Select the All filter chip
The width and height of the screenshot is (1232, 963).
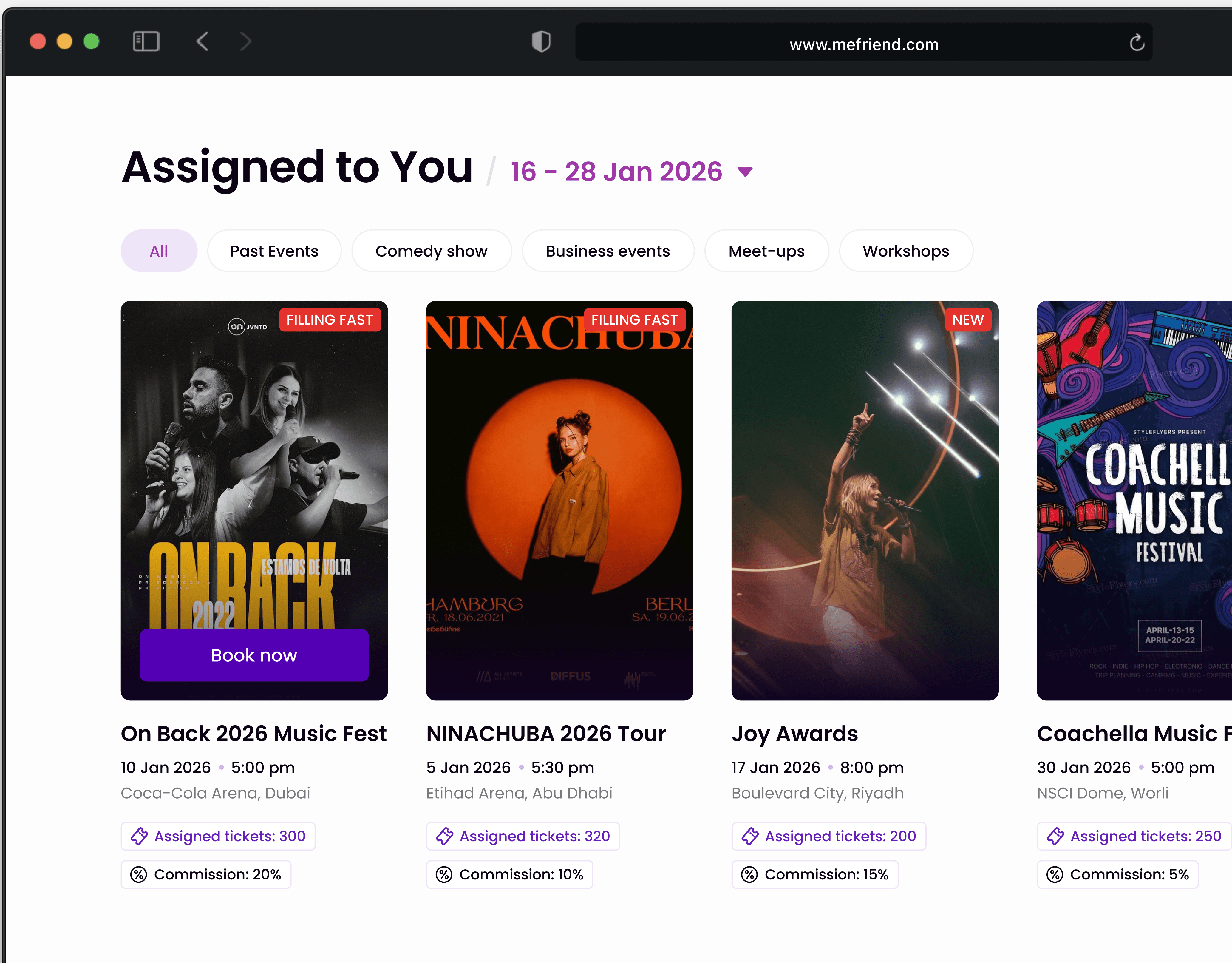pos(159,251)
